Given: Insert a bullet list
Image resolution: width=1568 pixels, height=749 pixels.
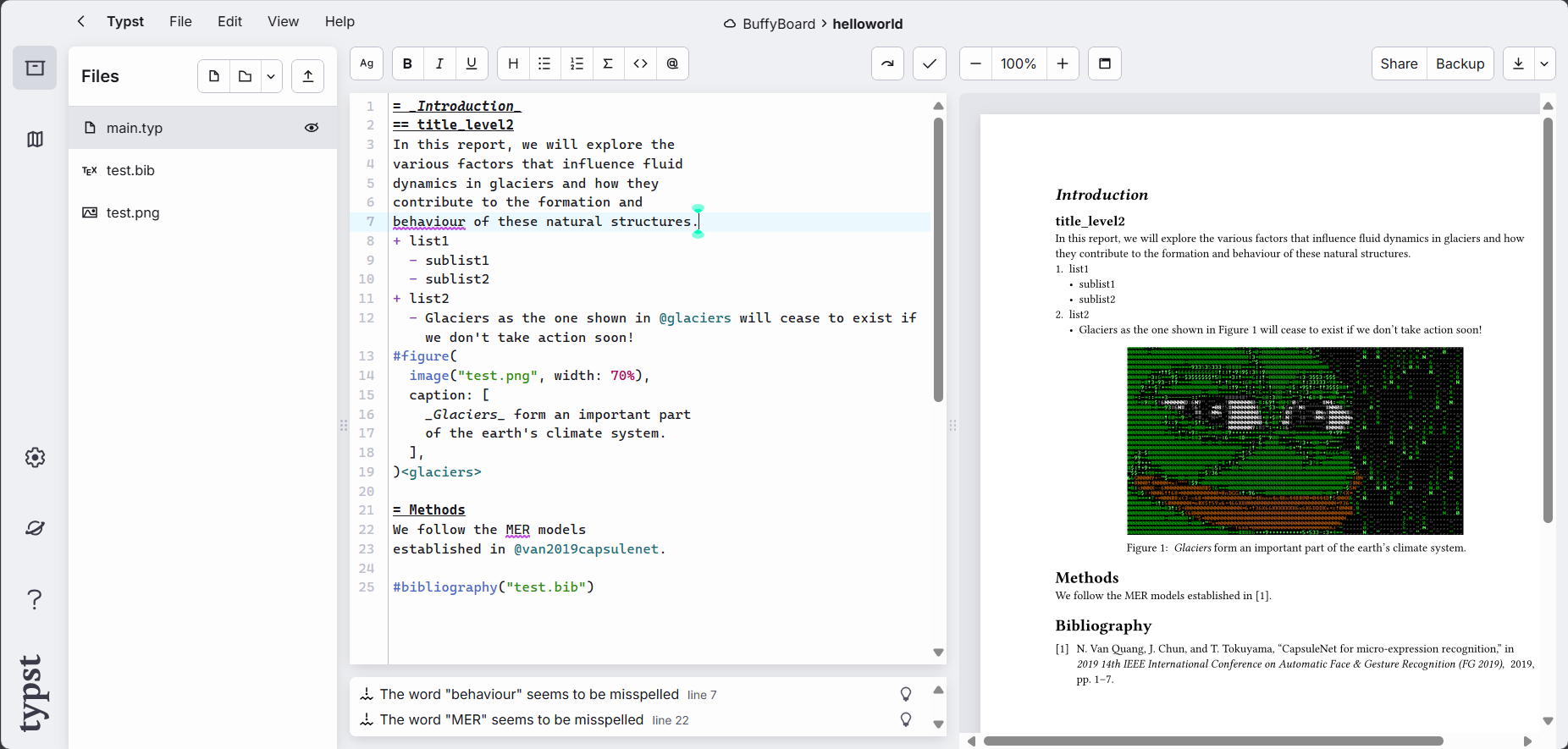Looking at the screenshot, I should pyautogui.click(x=544, y=63).
